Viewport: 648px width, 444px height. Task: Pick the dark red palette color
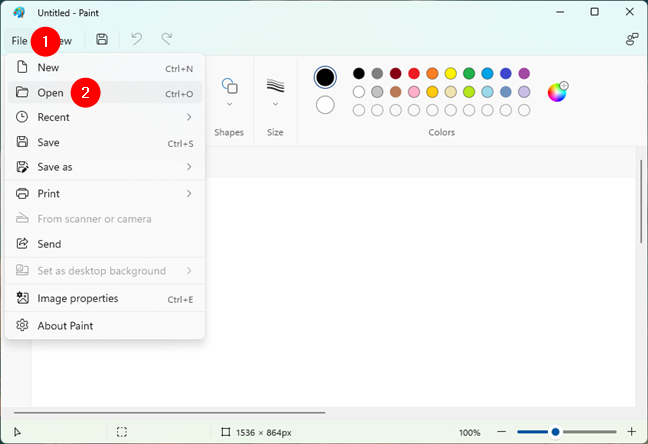tap(395, 74)
